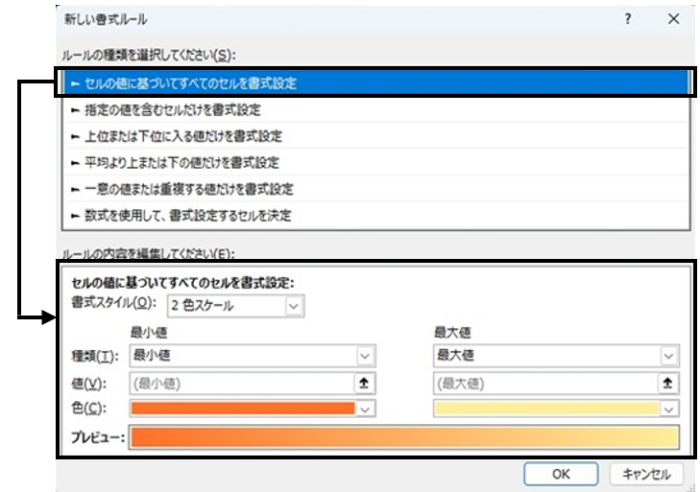Select 上位または下位に入る値だけを書式設定 rule
This screenshot has width=700, height=492.
point(178,136)
